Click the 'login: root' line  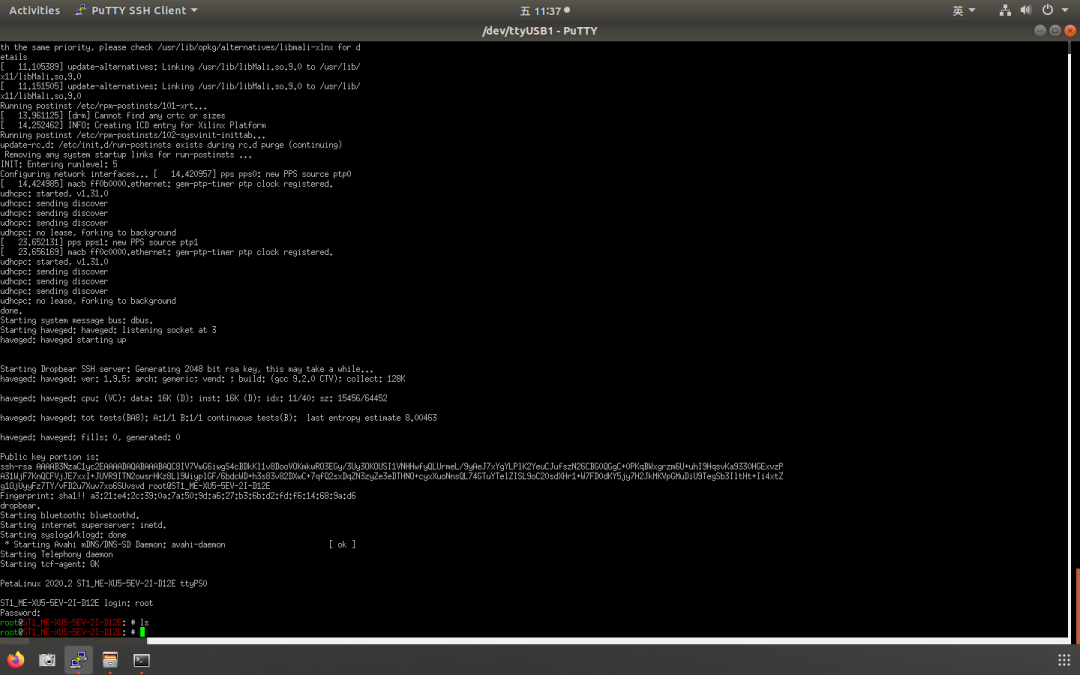[77, 603]
